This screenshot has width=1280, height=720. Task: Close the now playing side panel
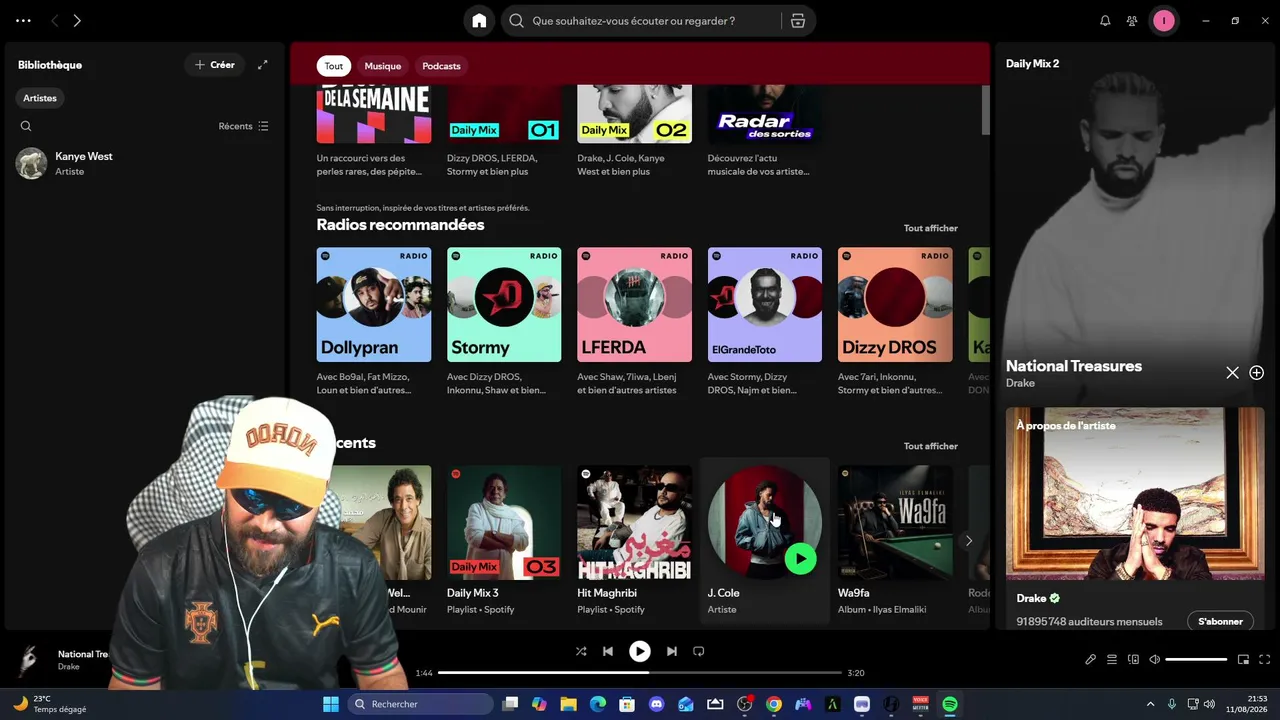point(1232,373)
